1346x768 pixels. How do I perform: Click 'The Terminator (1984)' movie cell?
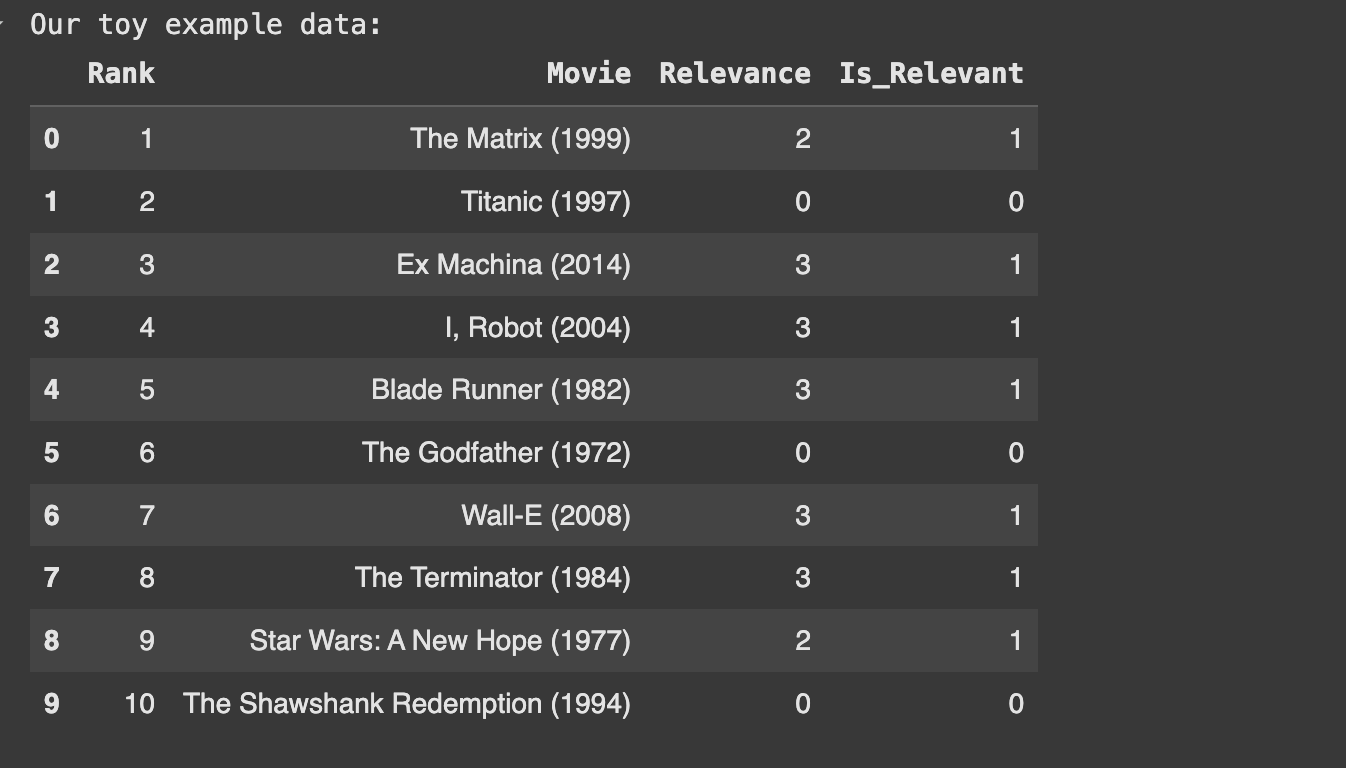[x=492, y=577]
